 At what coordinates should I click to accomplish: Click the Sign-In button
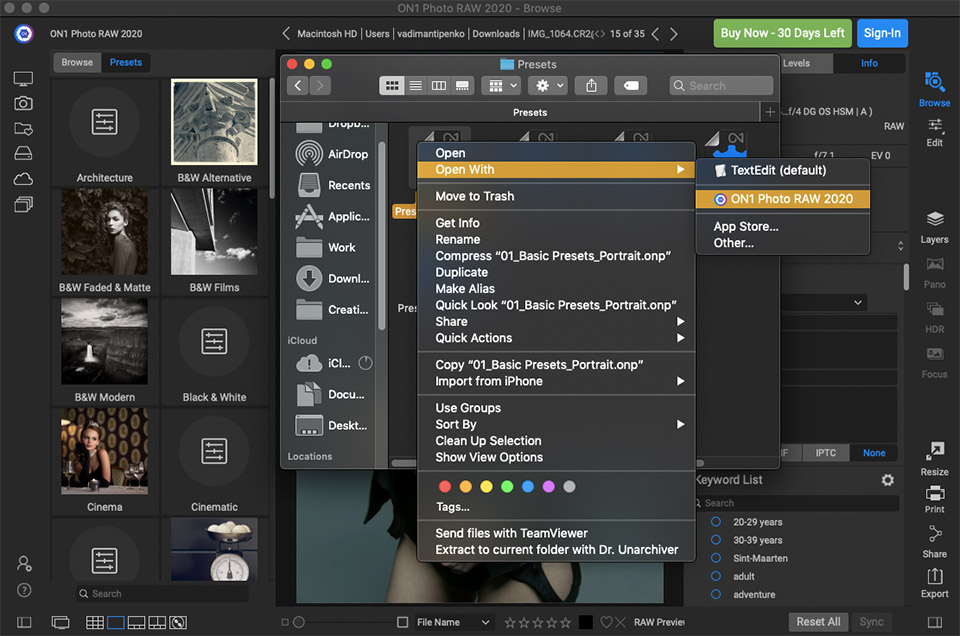882,33
